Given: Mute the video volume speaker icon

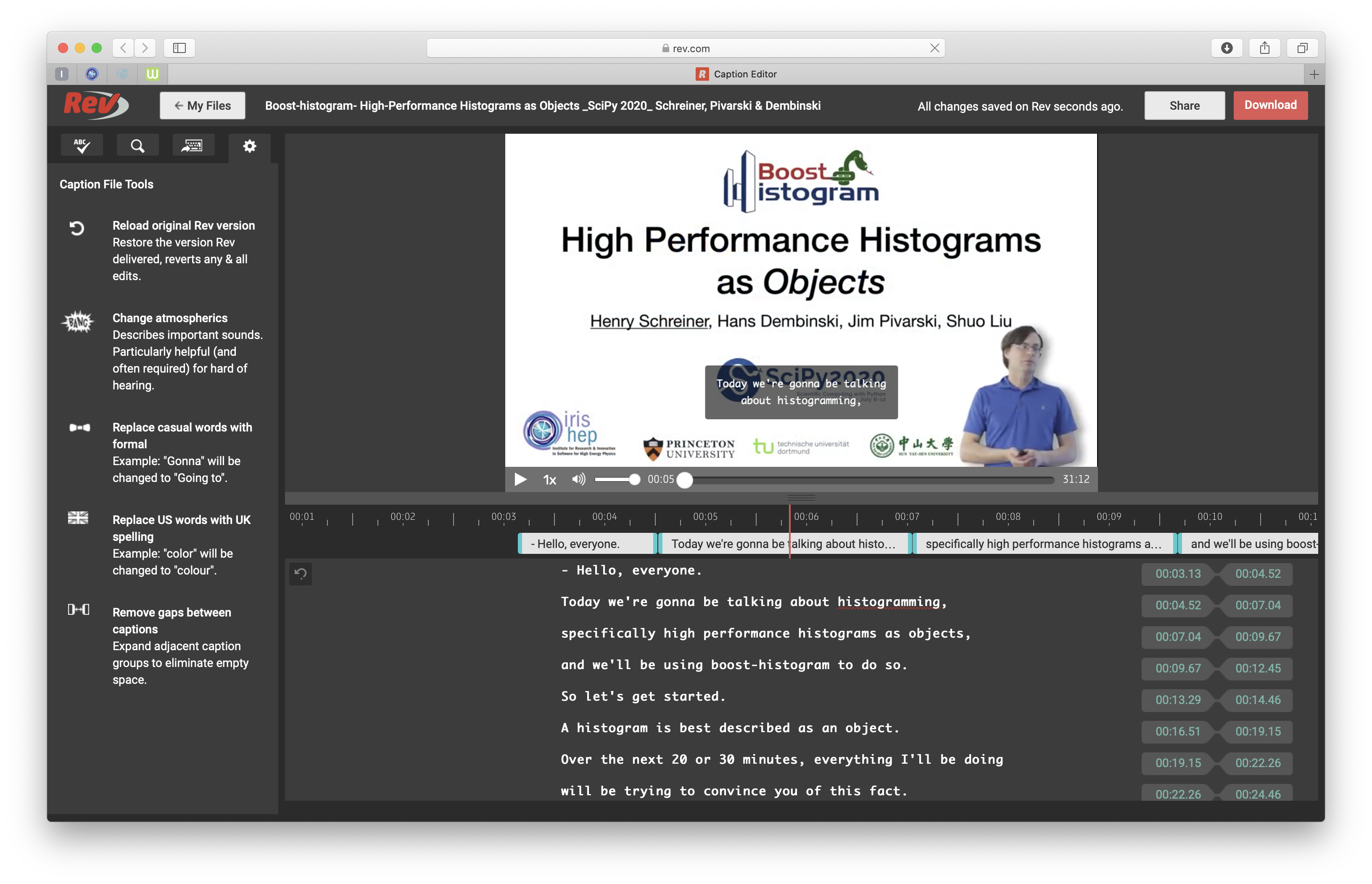Looking at the screenshot, I should click(x=579, y=479).
